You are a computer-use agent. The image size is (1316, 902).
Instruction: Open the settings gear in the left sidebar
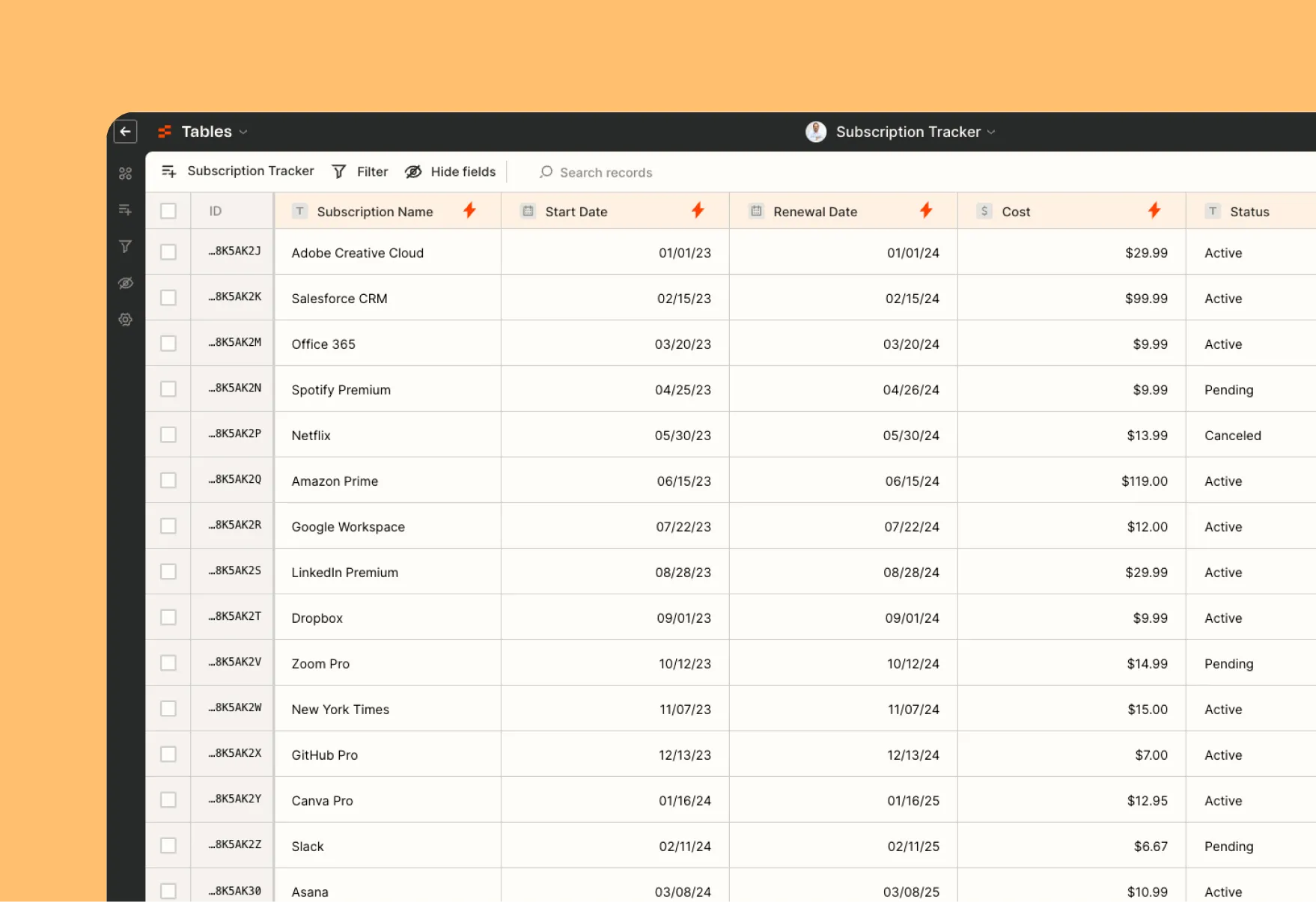coord(125,320)
